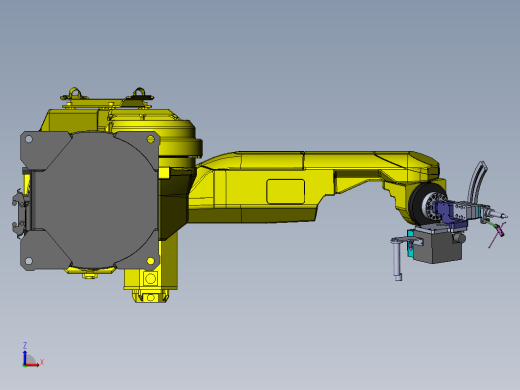Select the square boss with circle on yellow base
This screenshot has width=520, height=390.
150,278
